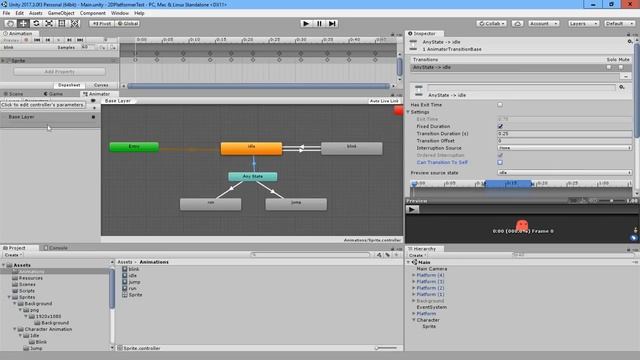Play the animation clip in Animation window
Screen dimensions: 640x360
pos(58,40)
